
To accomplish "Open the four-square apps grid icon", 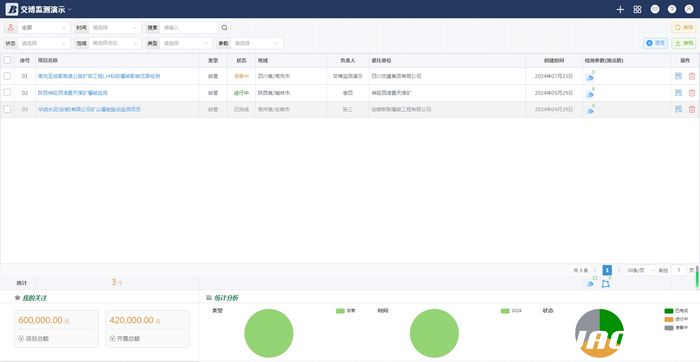I will [637, 9].
